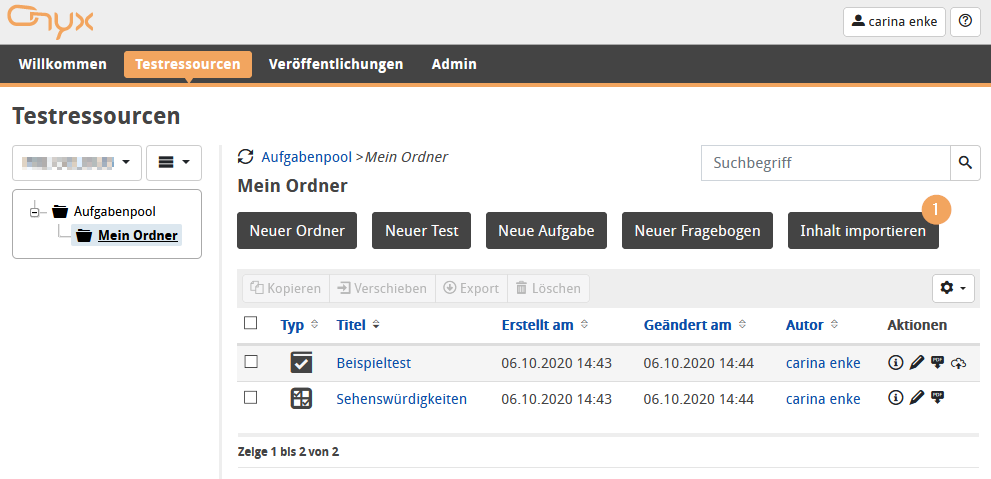Viewport: 991px width, 479px height.
Task: Sort by Autor column arrows
Action: click(x=834, y=325)
